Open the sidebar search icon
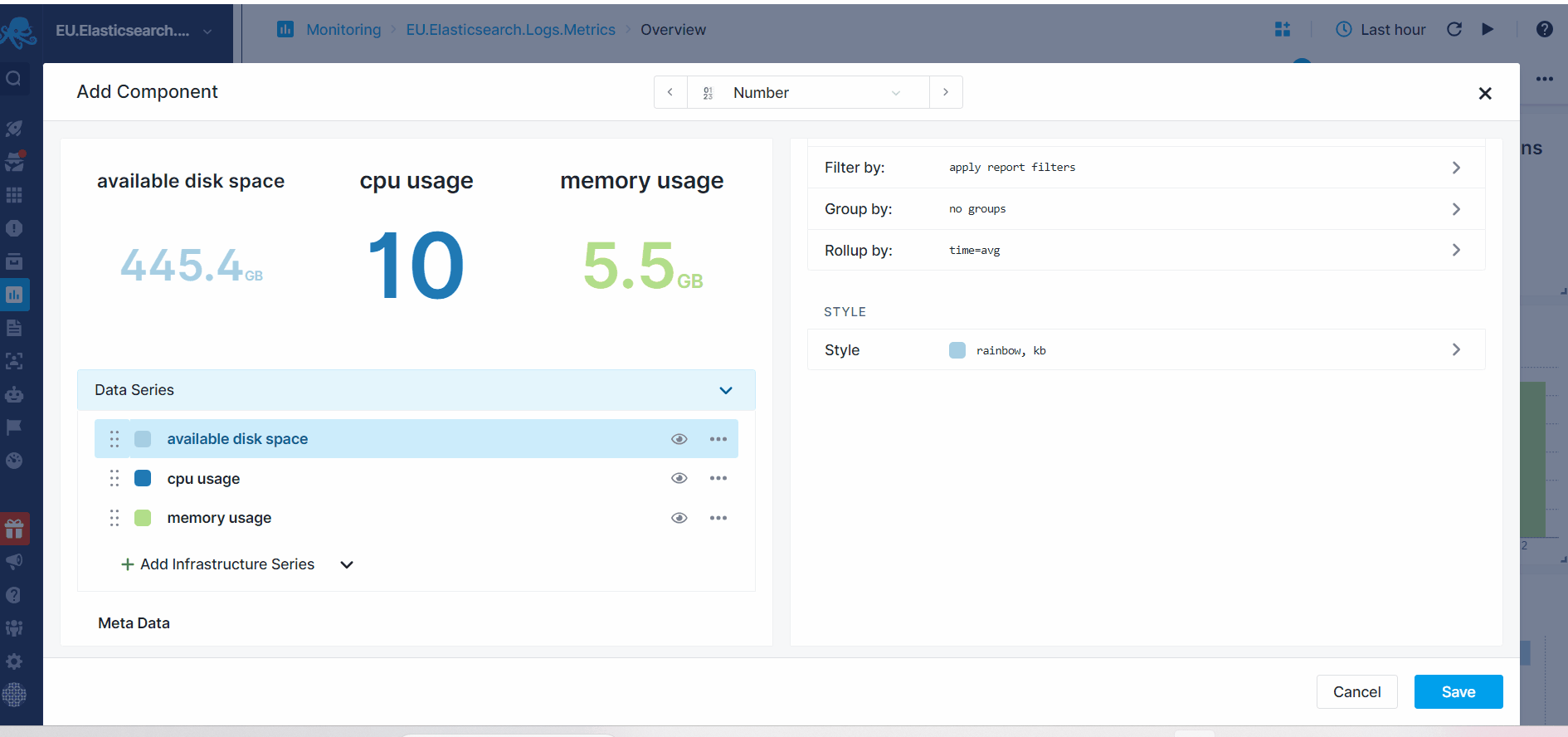This screenshot has width=1568, height=737. point(14,79)
